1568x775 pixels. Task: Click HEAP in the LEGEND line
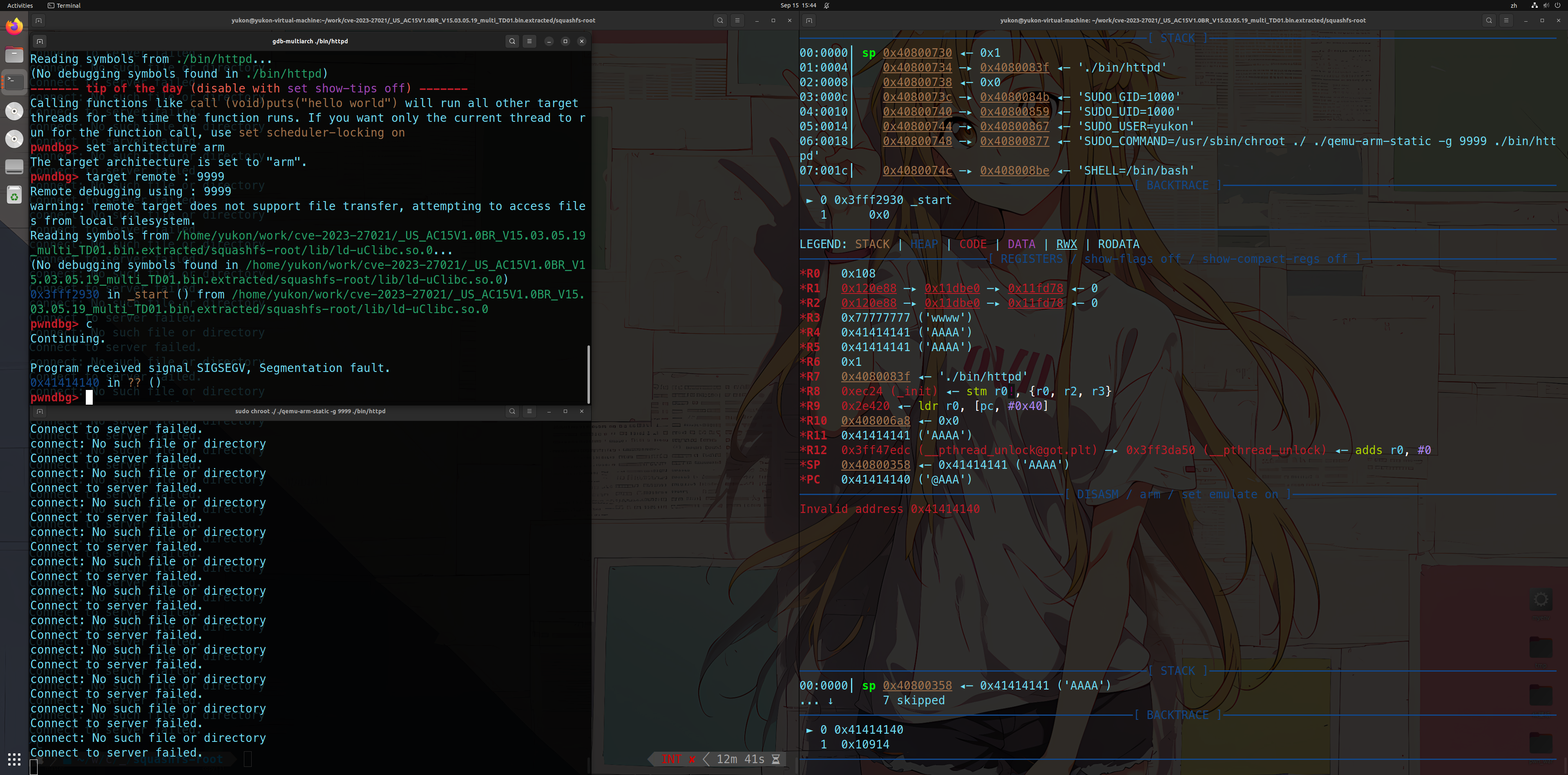pyautogui.click(x=924, y=244)
